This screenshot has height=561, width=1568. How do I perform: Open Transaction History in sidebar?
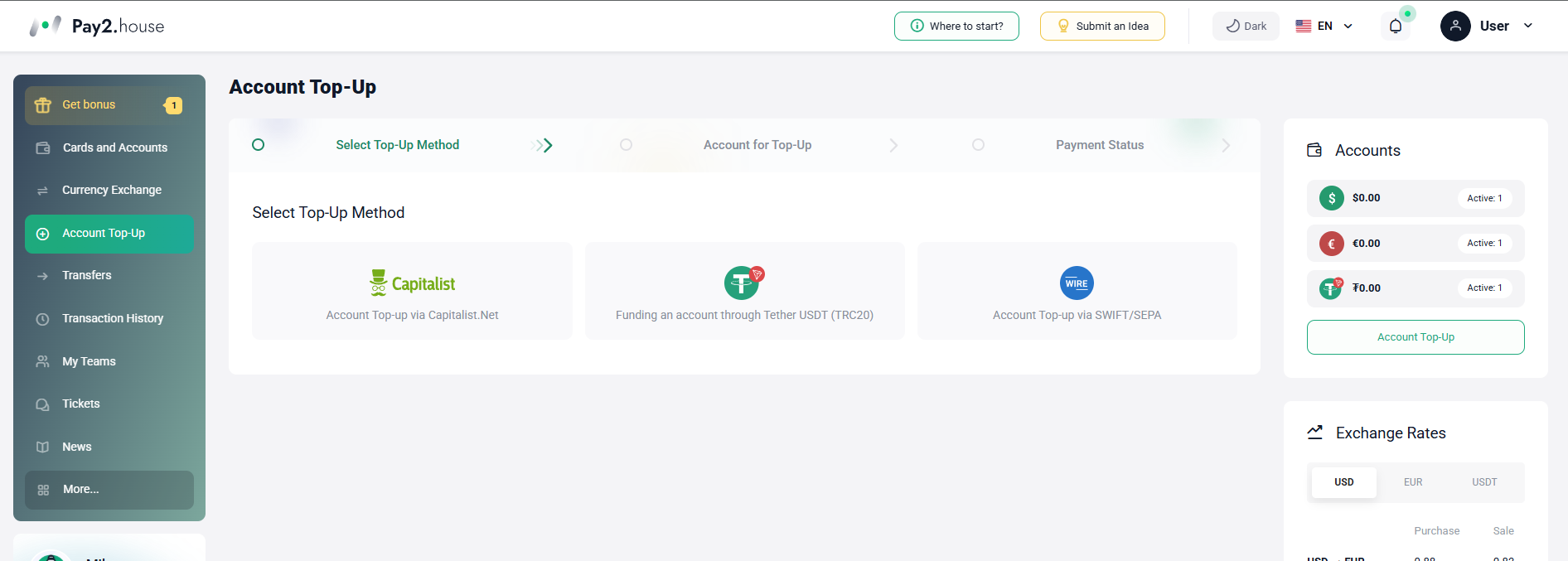click(109, 319)
